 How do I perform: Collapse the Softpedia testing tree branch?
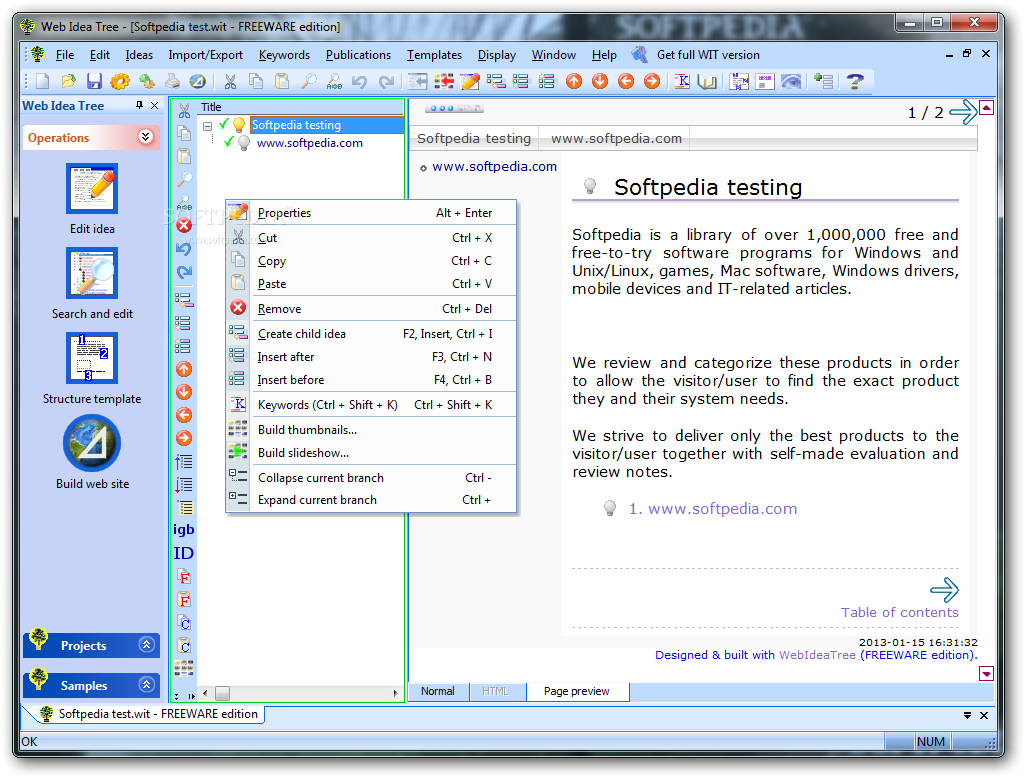click(x=207, y=126)
